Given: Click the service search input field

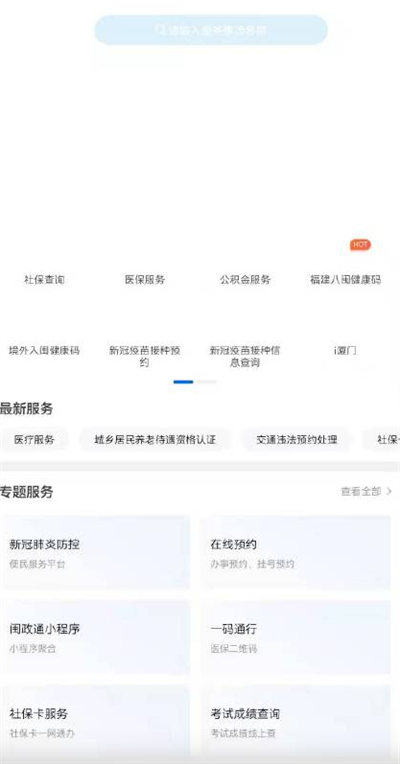Looking at the screenshot, I should 211,30.
